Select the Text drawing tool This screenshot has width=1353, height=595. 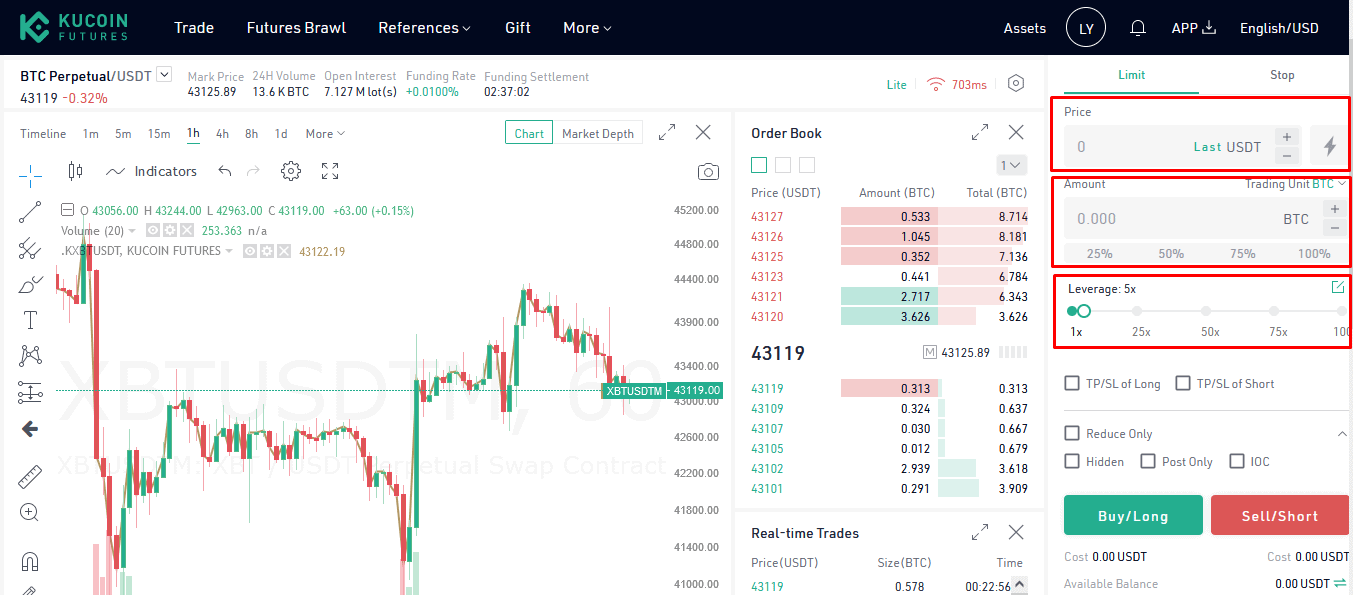[x=30, y=320]
